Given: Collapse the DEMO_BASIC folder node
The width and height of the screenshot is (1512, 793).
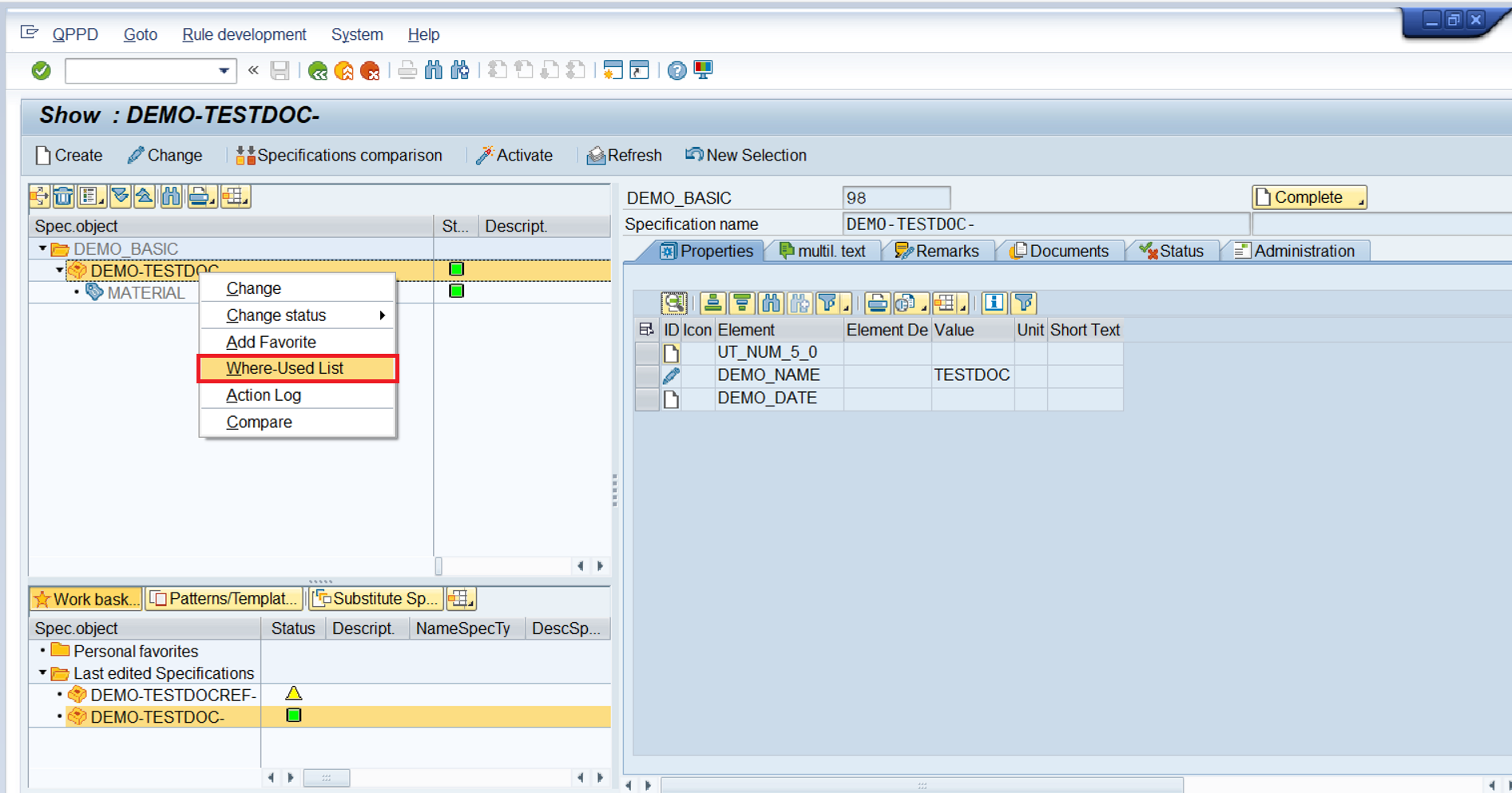Looking at the screenshot, I should [x=42, y=249].
